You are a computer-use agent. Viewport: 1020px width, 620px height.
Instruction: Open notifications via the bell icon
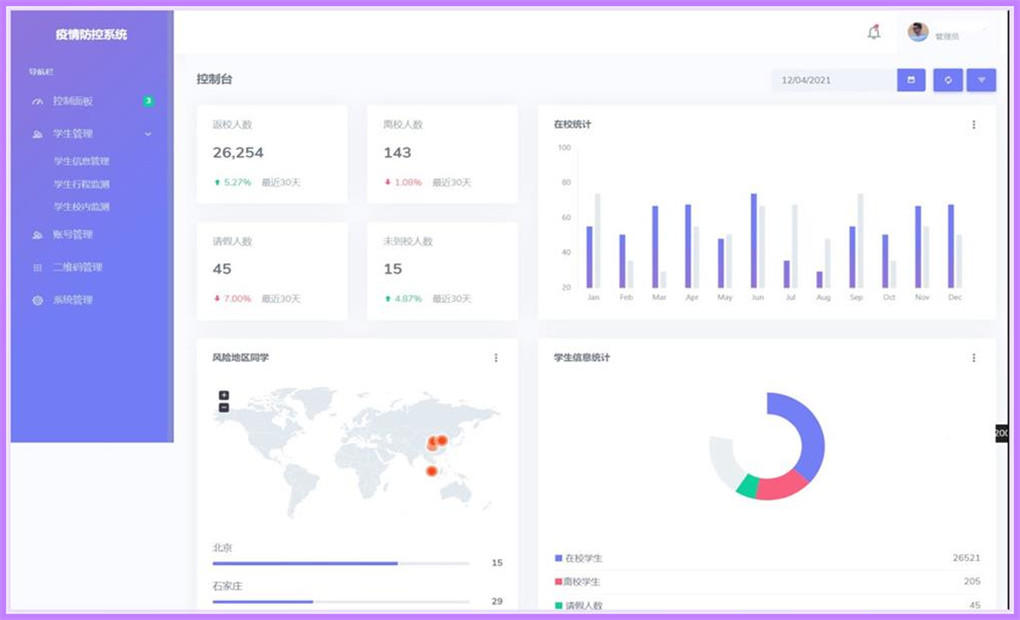pyautogui.click(x=874, y=32)
